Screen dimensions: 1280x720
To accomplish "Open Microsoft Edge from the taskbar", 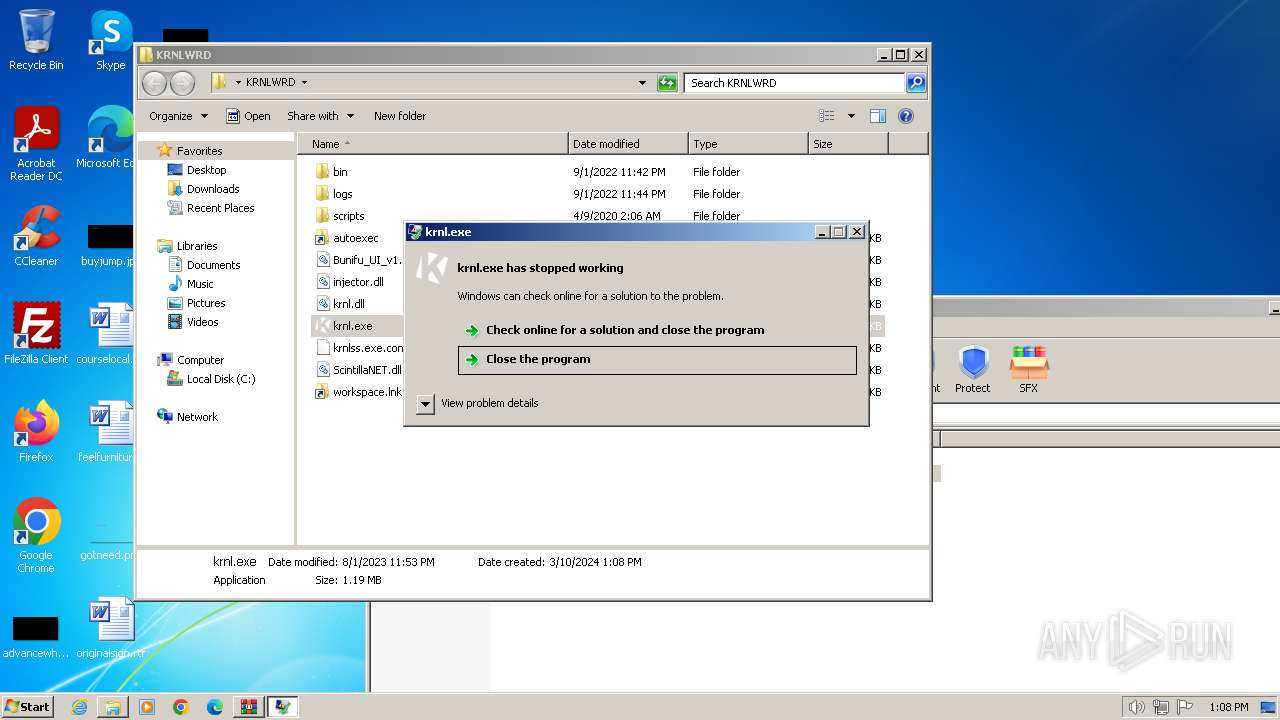I will [215, 707].
